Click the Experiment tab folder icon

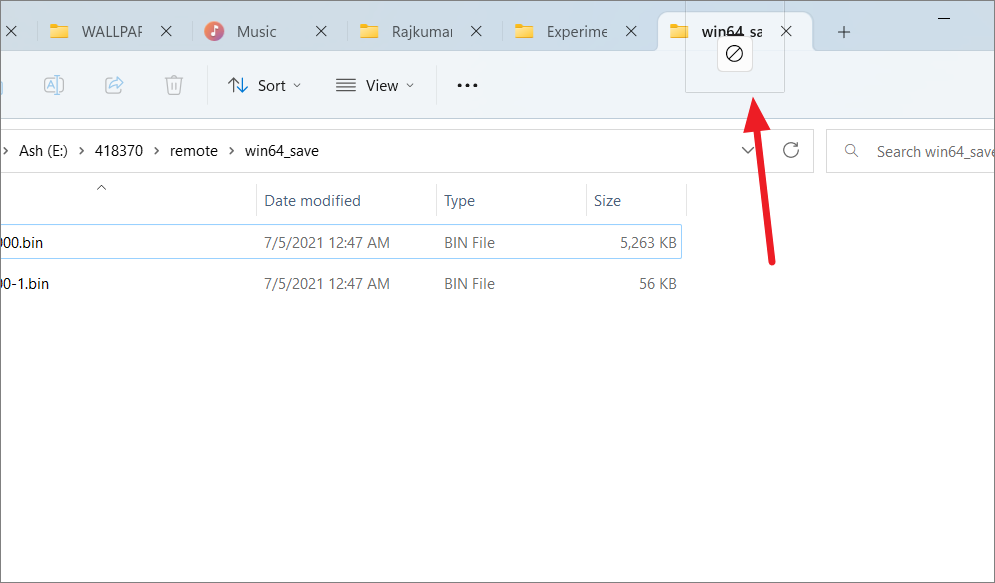pos(524,31)
